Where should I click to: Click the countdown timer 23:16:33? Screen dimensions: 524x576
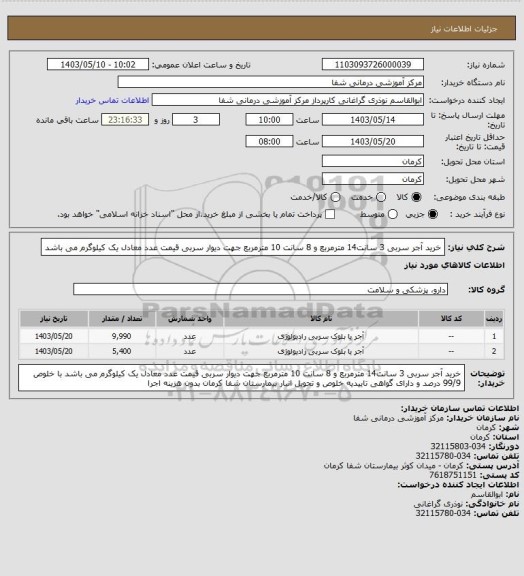125,120
